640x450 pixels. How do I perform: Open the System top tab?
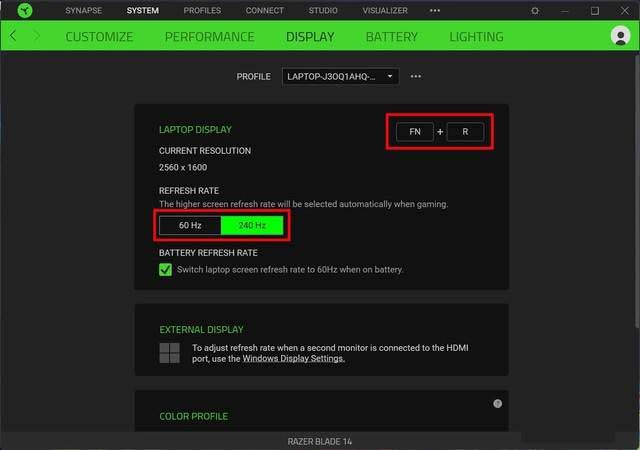142,11
